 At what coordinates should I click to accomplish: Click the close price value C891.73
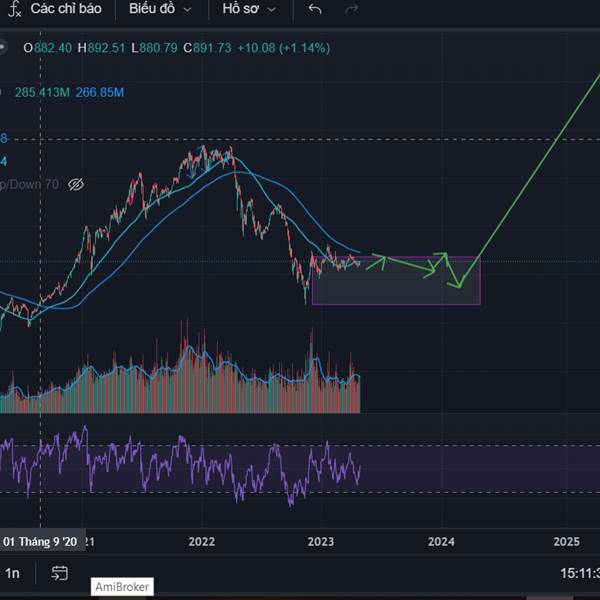click(207, 48)
